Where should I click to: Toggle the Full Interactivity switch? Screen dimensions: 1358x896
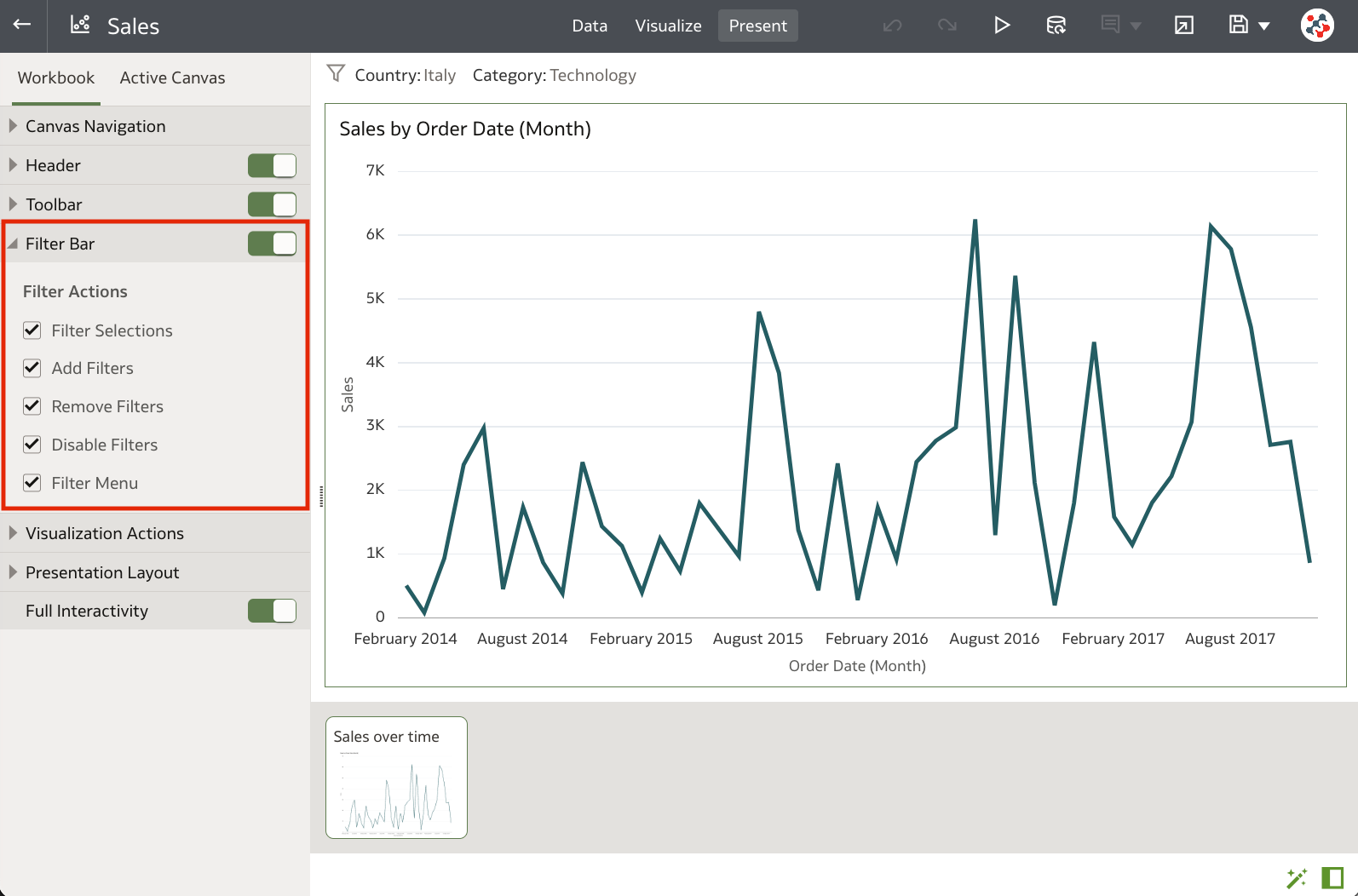pyautogui.click(x=272, y=611)
